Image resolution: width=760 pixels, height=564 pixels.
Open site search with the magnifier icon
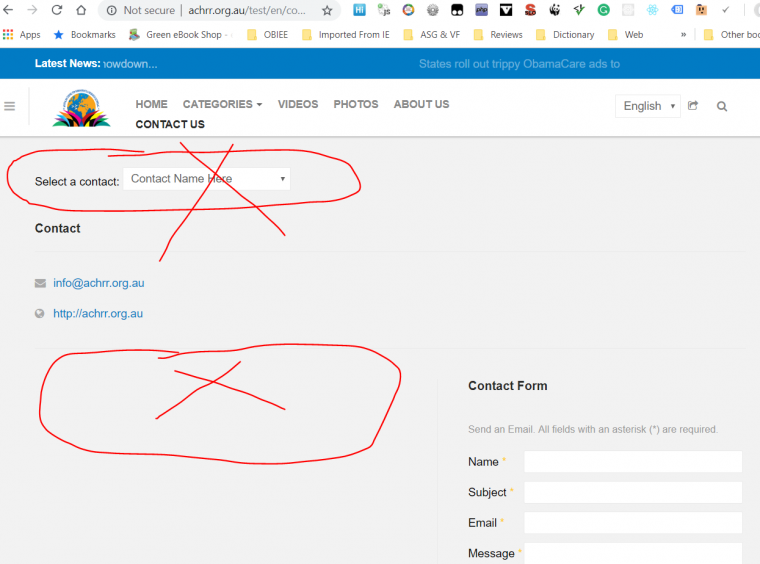pyautogui.click(x=722, y=106)
